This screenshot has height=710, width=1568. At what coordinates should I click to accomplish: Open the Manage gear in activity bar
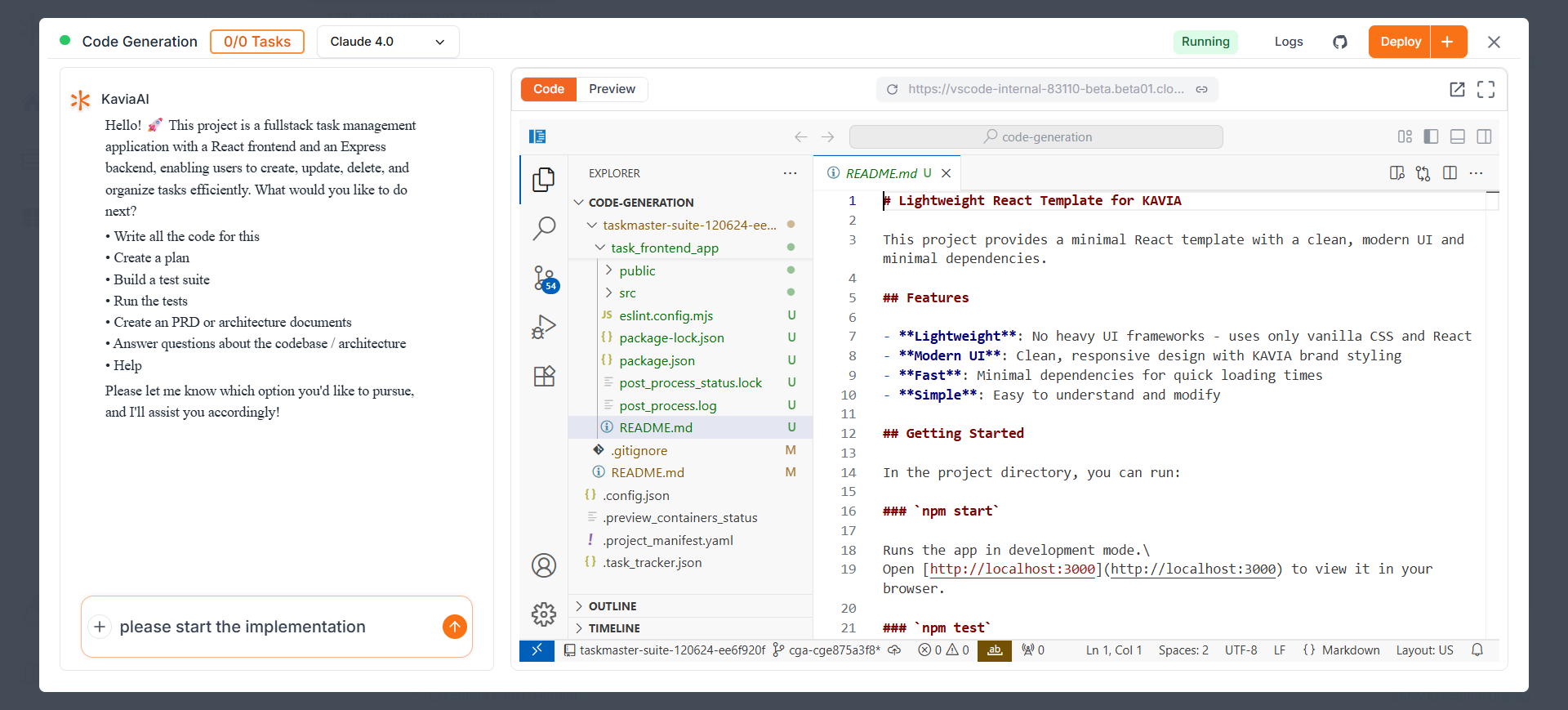click(x=544, y=614)
